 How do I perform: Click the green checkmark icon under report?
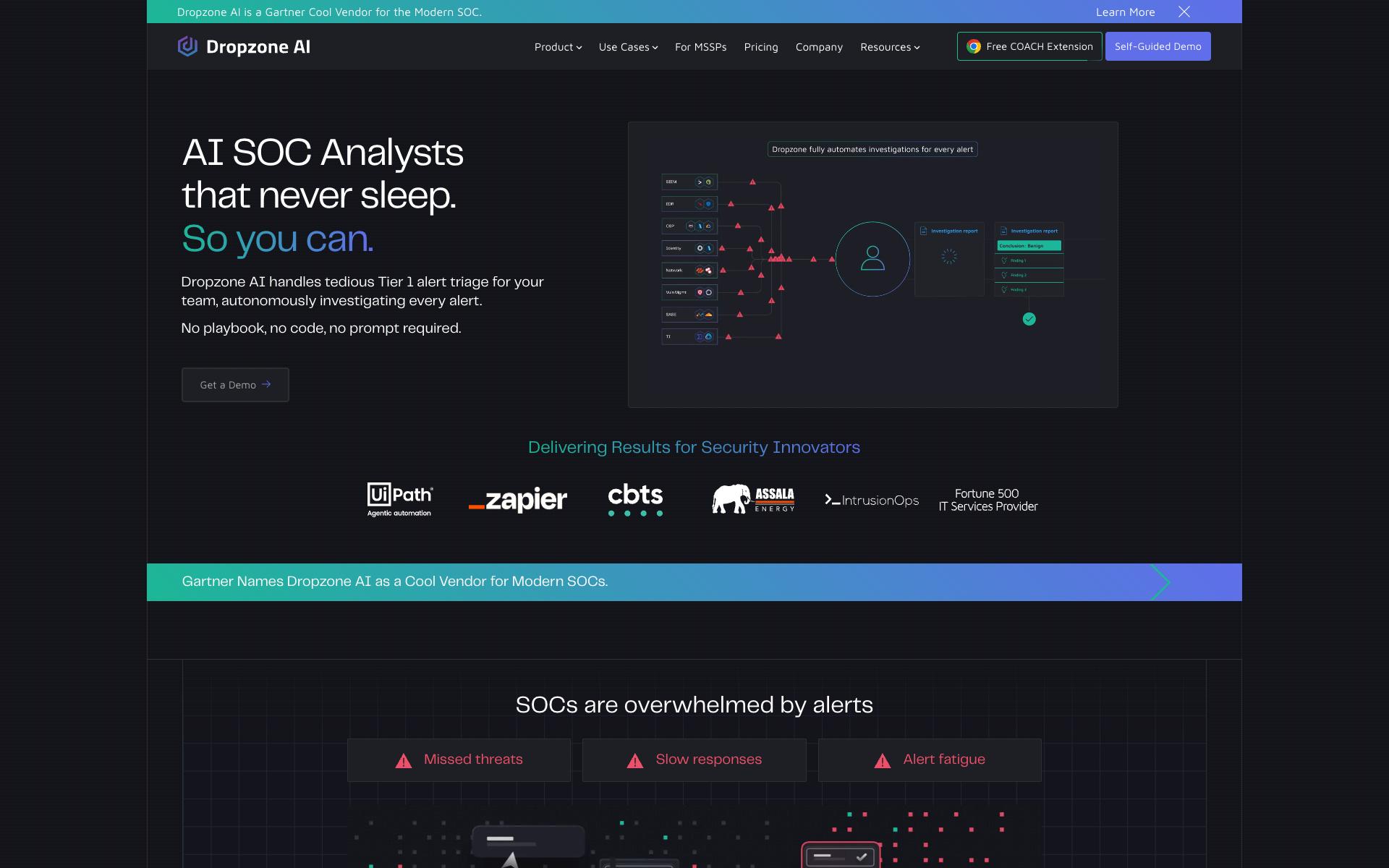click(x=1029, y=319)
